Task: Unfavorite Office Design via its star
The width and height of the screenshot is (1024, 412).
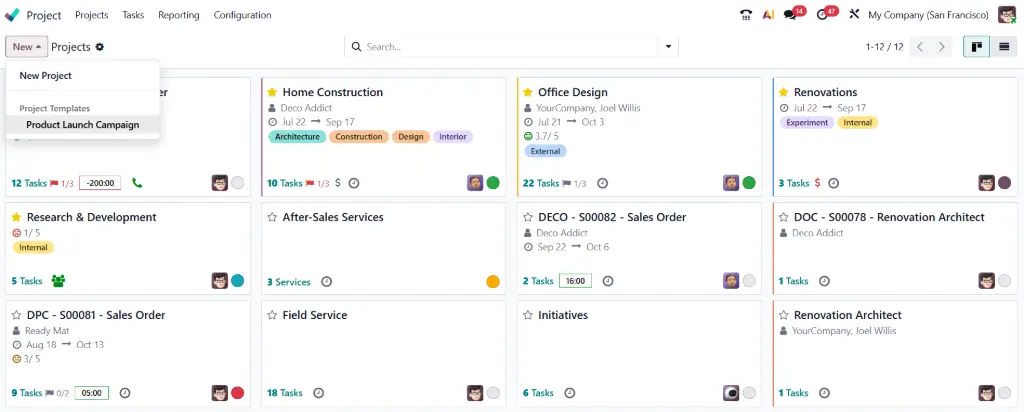Action: coord(528,92)
